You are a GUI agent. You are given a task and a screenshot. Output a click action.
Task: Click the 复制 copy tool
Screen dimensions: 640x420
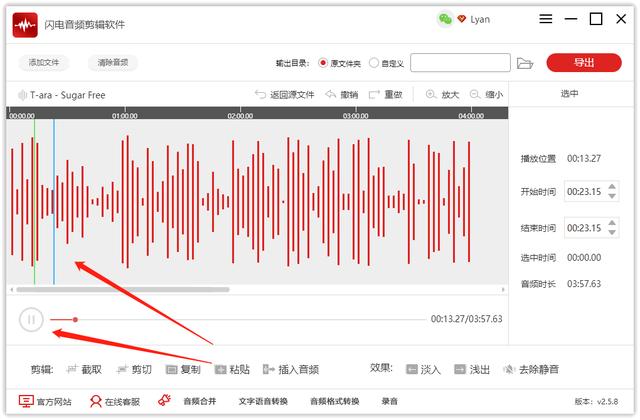[x=183, y=370]
